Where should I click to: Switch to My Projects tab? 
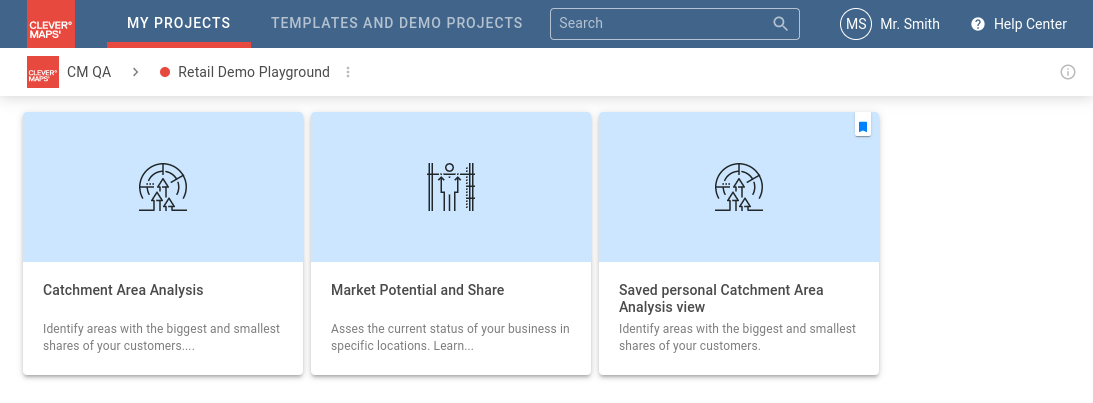[178, 23]
